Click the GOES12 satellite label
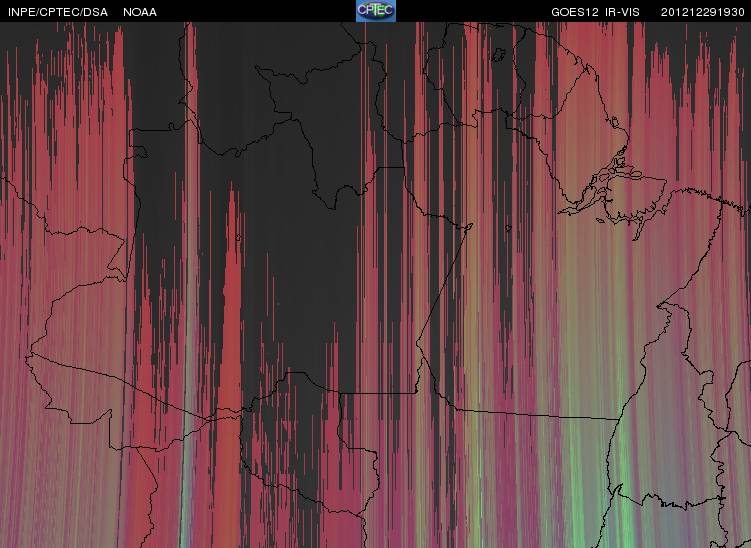Viewport: 751px width, 548px height. point(575,12)
